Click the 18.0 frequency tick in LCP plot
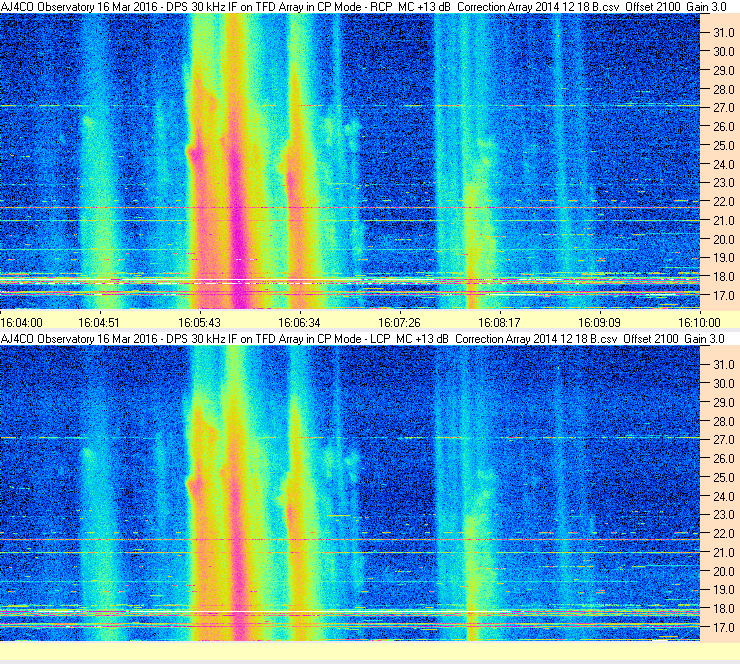The width and height of the screenshot is (740, 664). click(723, 609)
